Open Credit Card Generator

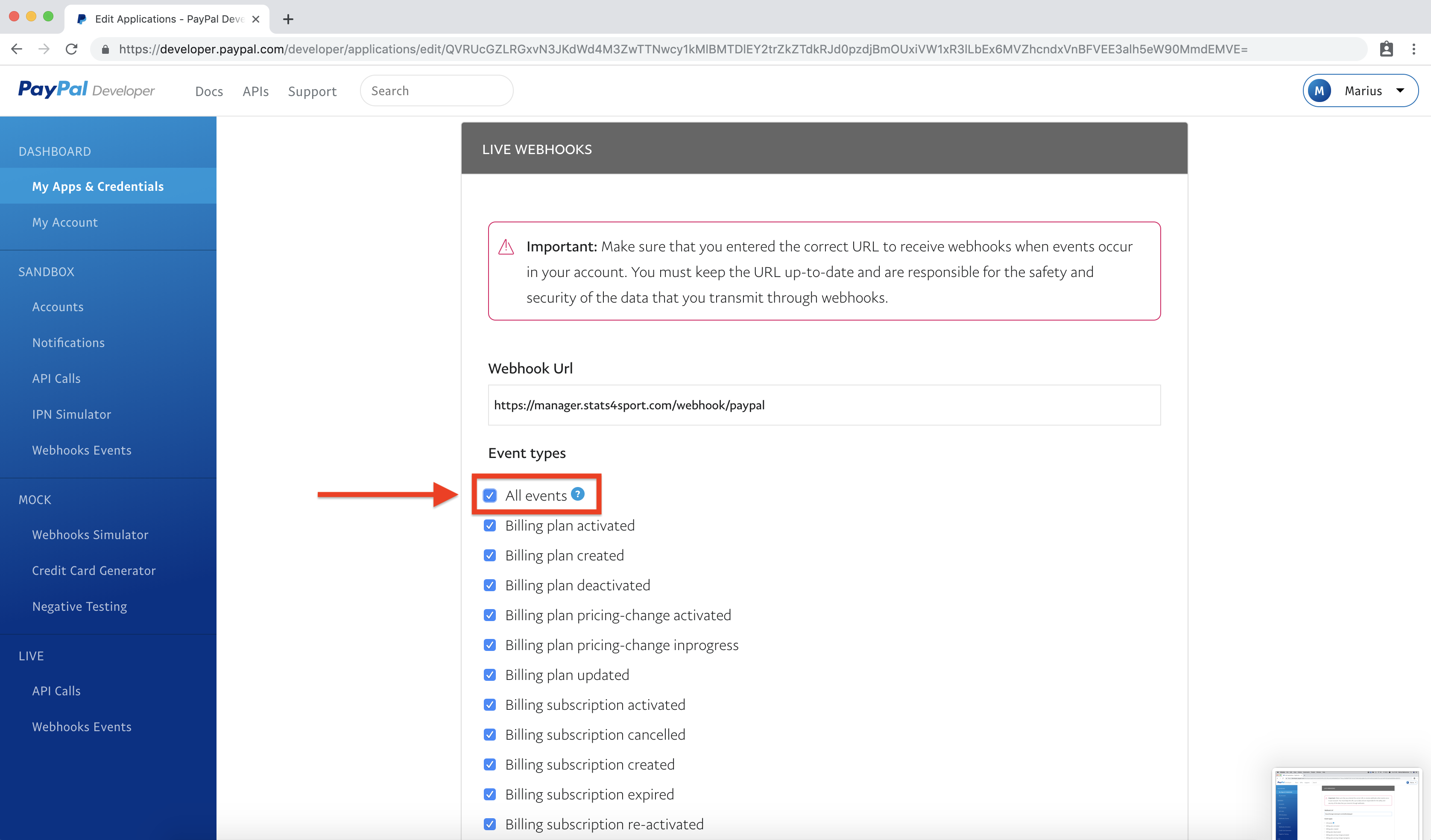(94, 570)
